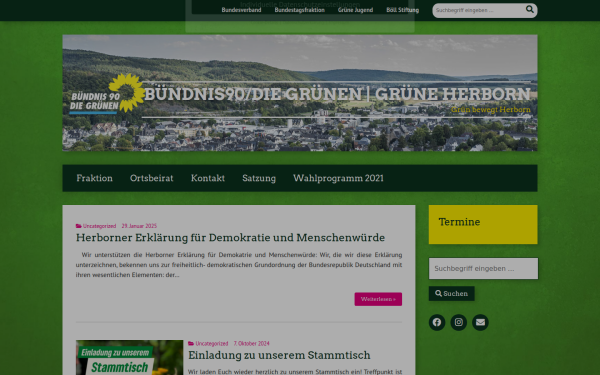Image resolution: width=600 pixels, height=375 pixels.
Task: Open the Satzung menu item
Action: tap(259, 178)
